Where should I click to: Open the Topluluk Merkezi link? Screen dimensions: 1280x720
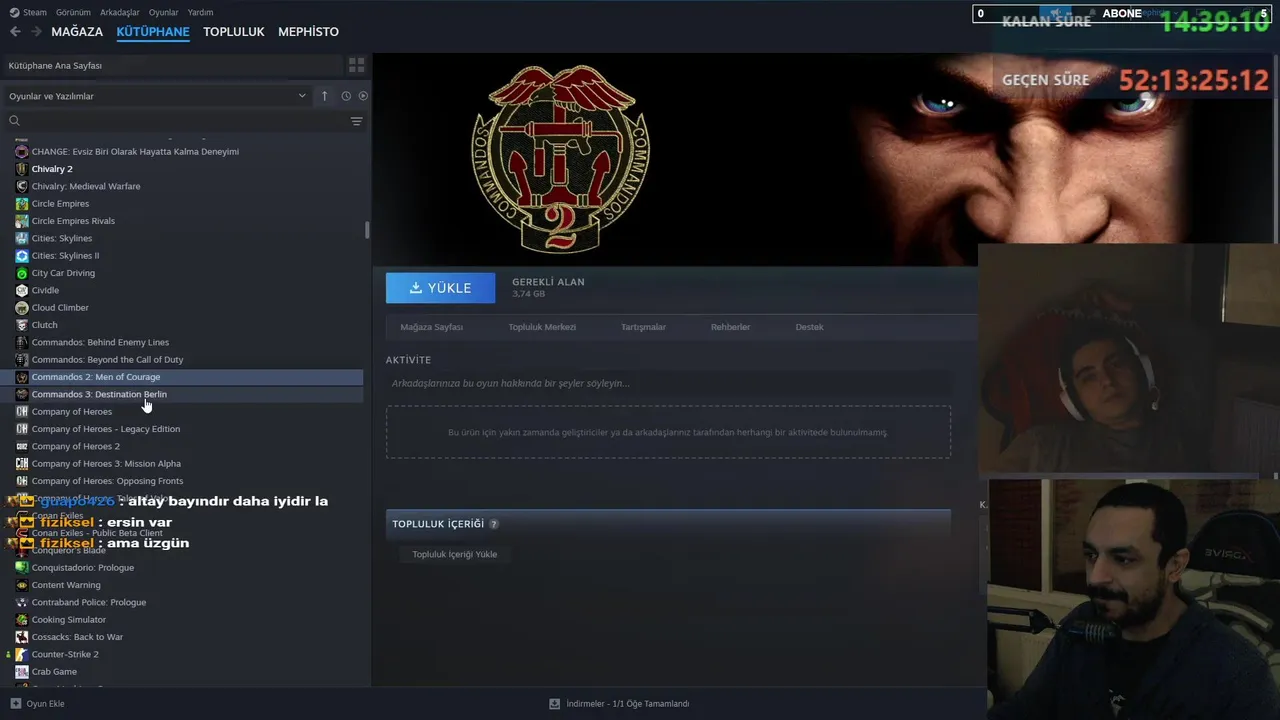(x=542, y=327)
